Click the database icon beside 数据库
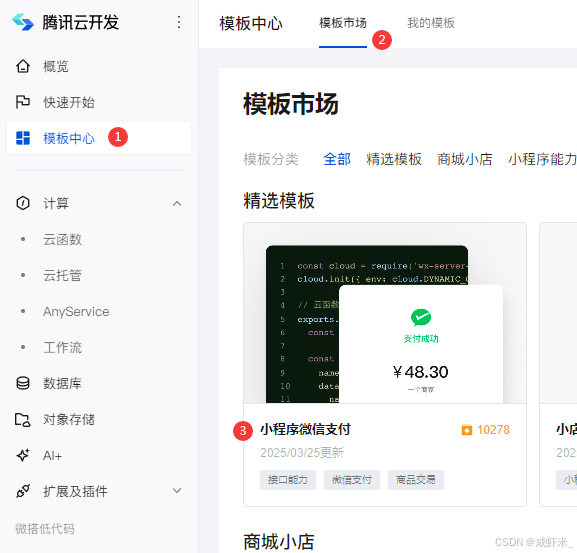 click(x=23, y=383)
